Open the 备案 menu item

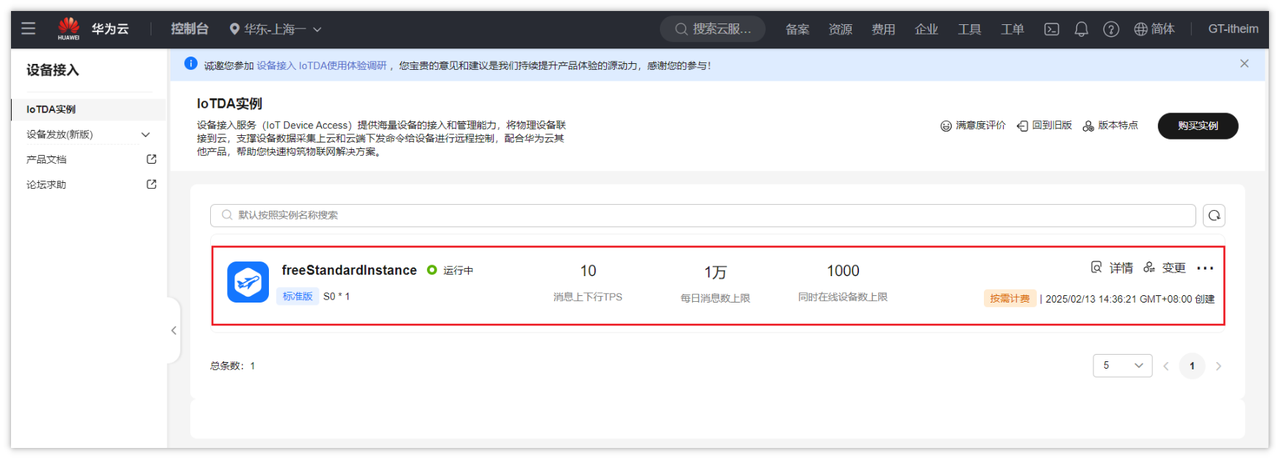(x=797, y=29)
